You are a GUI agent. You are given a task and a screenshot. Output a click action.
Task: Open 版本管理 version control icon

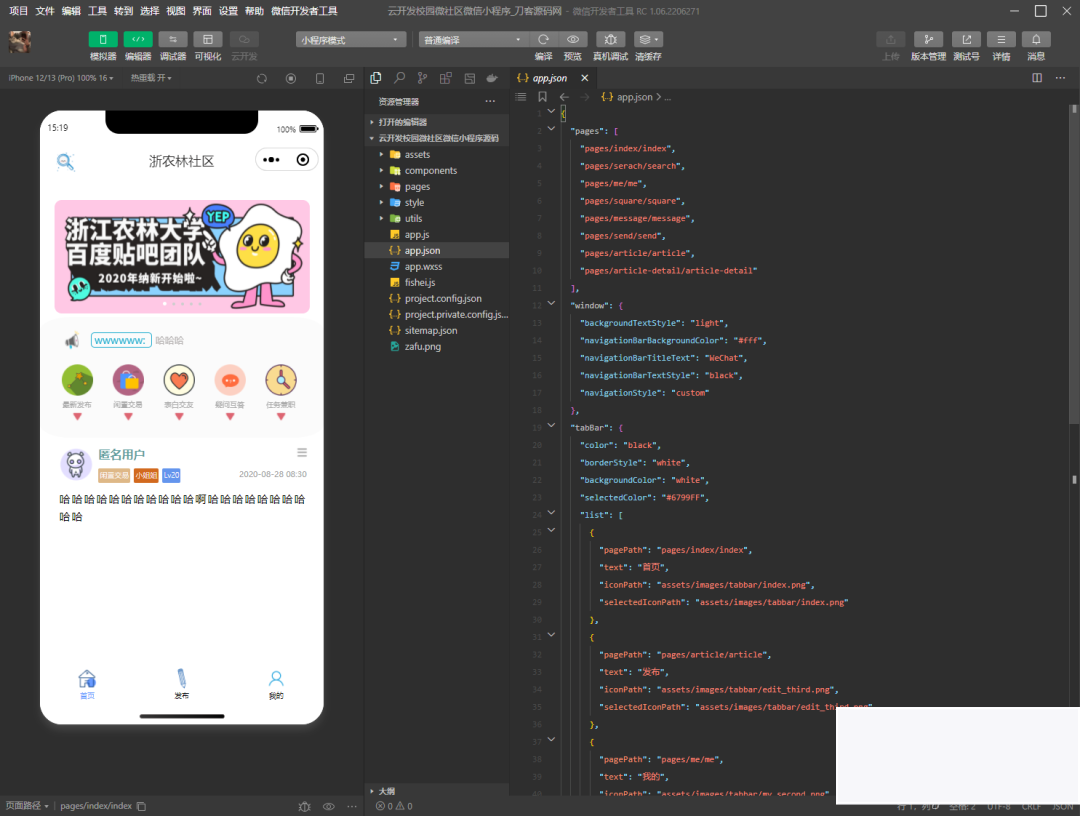pos(928,39)
